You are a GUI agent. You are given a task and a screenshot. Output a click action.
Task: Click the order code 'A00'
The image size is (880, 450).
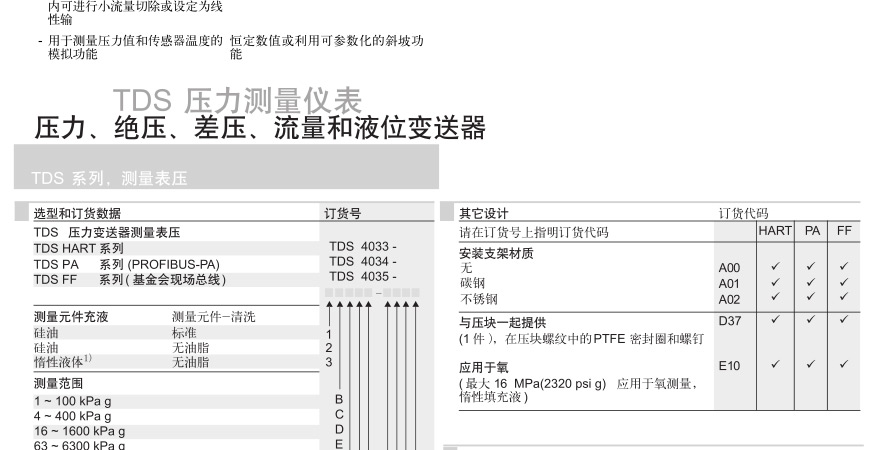click(730, 268)
